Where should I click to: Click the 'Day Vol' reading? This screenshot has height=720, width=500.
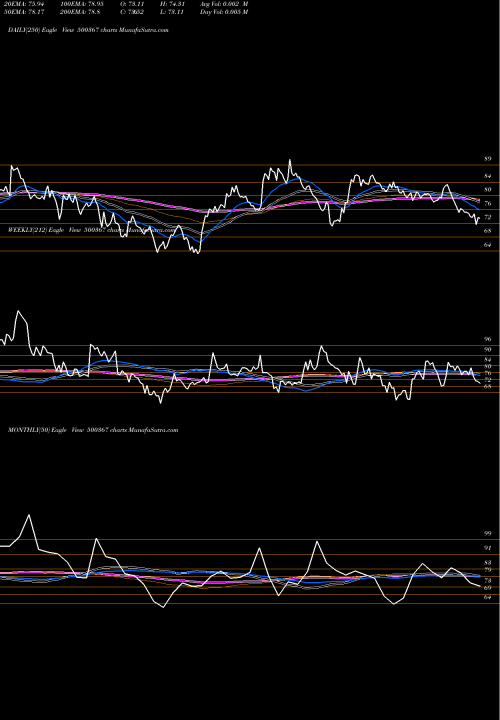click(x=224, y=12)
